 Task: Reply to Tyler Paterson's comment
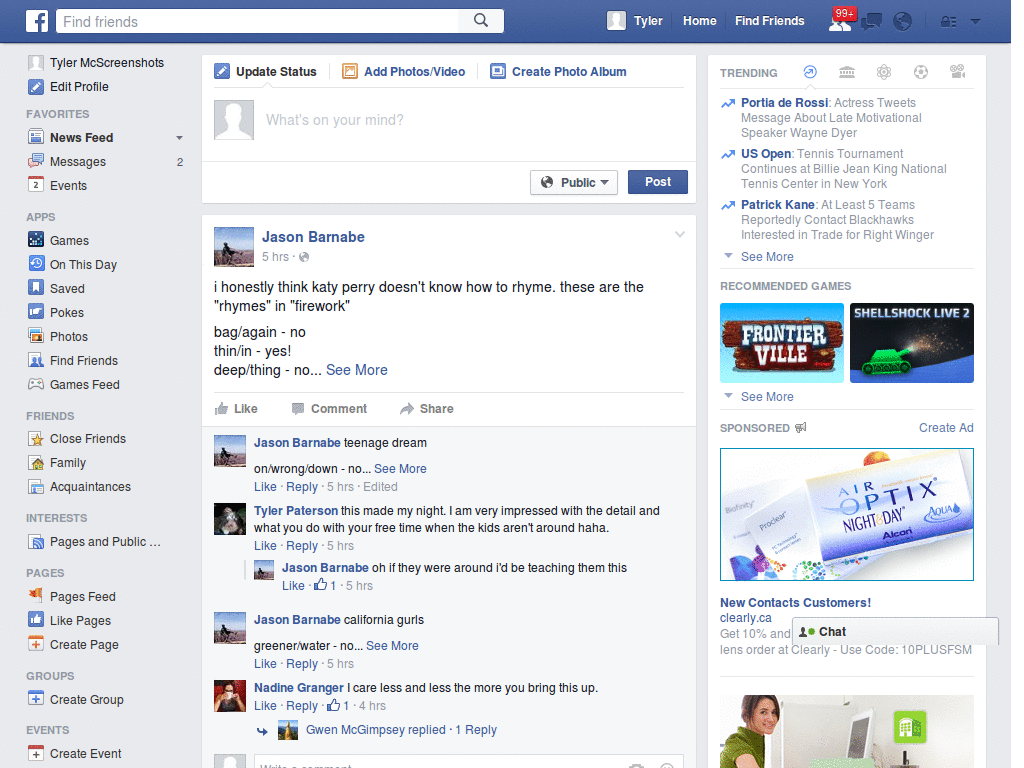coord(302,546)
